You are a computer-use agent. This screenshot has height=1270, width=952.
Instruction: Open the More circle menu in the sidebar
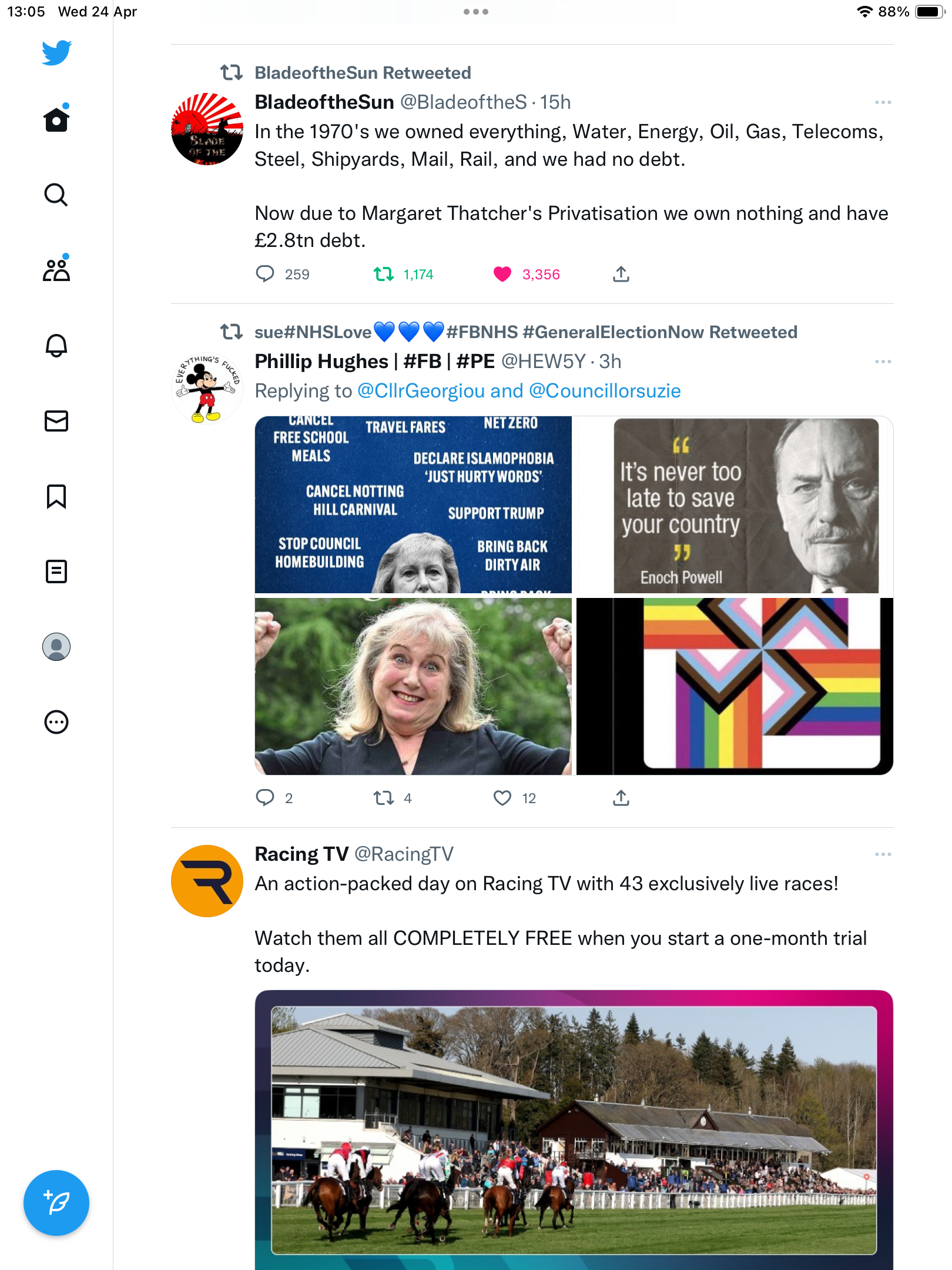[x=56, y=721]
